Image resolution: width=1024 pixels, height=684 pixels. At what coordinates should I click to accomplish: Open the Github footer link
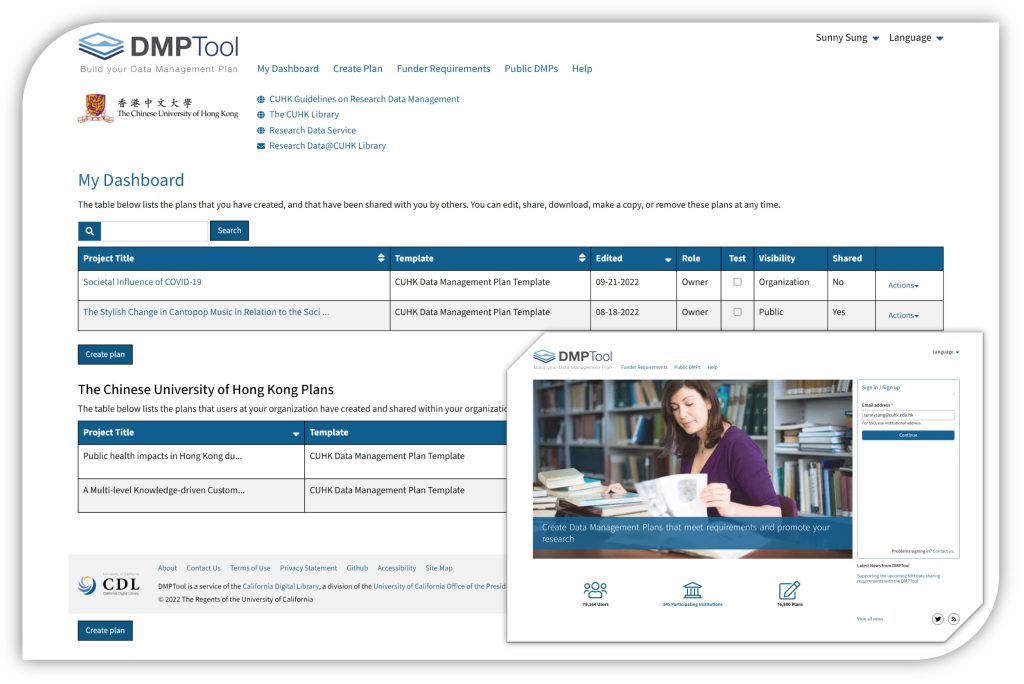click(357, 568)
